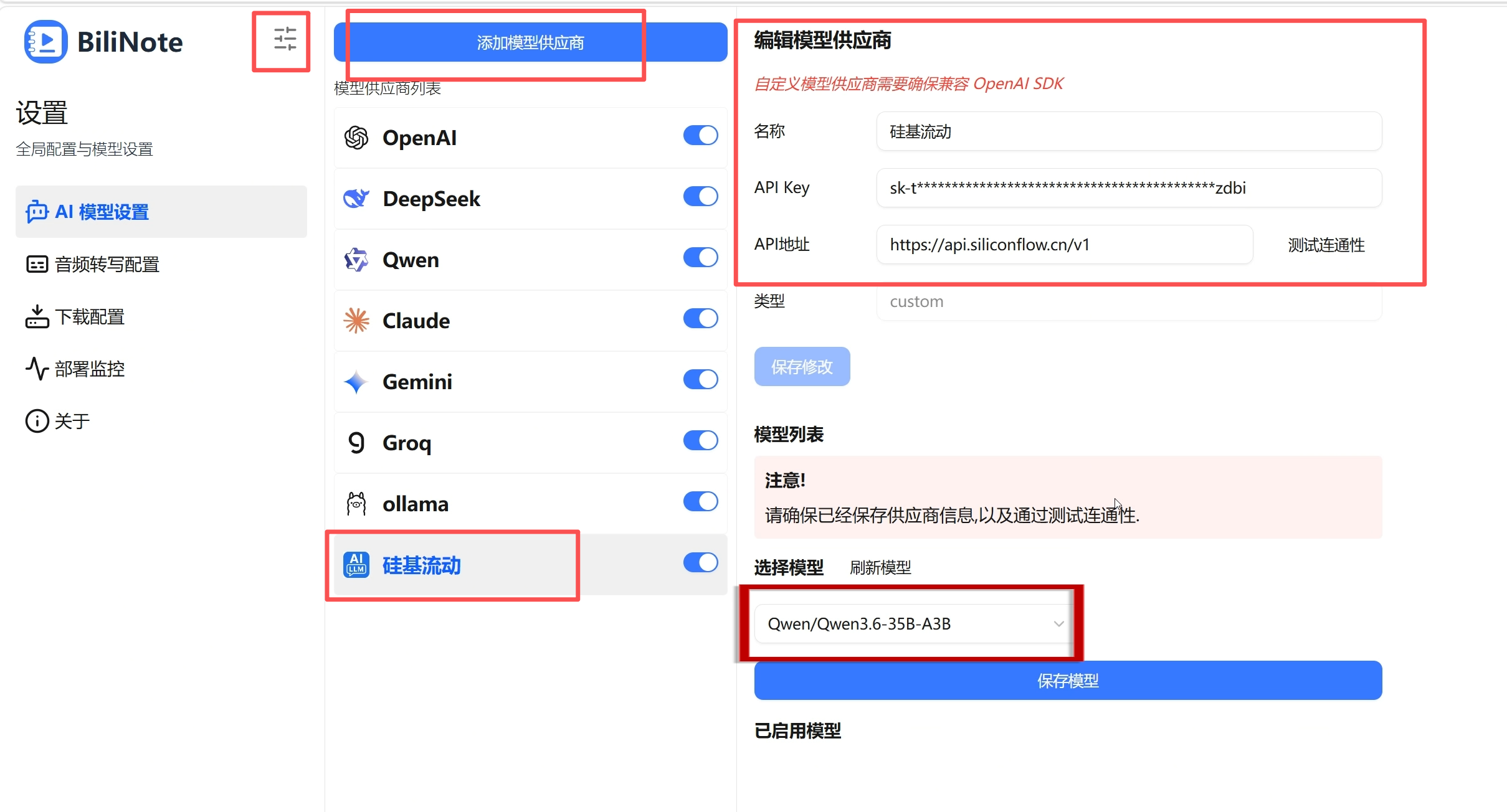Click the 保存修改 button
Screen dimensions: 1507x812
[802, 367]
